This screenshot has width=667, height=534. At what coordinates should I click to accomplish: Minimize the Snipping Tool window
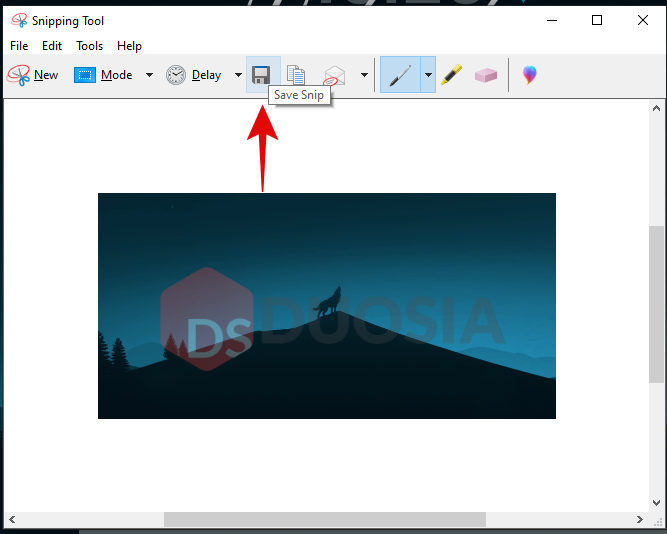pos(552,20)
